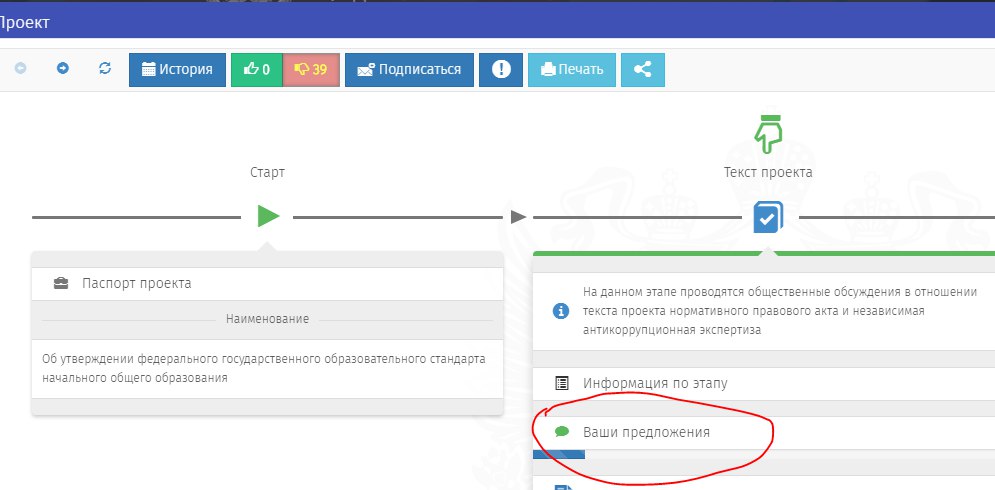Click the Наименование field heading

pyautogui.click(x=267, y=319)
